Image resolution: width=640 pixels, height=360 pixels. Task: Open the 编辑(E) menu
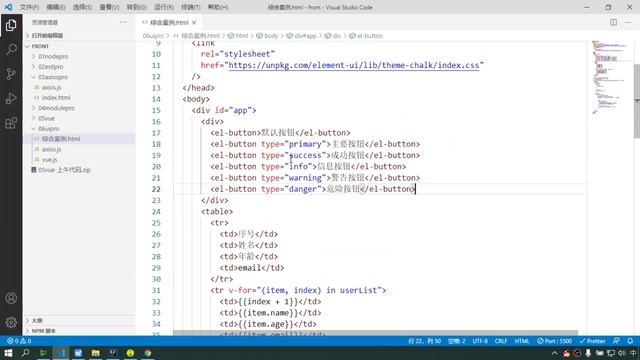pos(56,7)
